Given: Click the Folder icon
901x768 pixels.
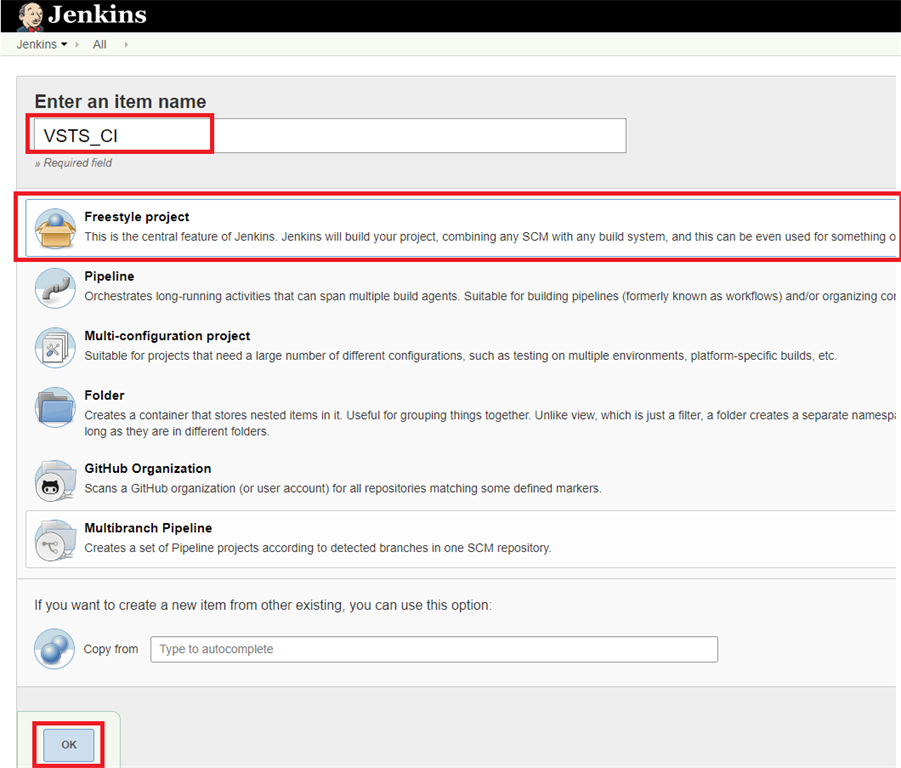Looking at the screenshot, I should 55,407.
